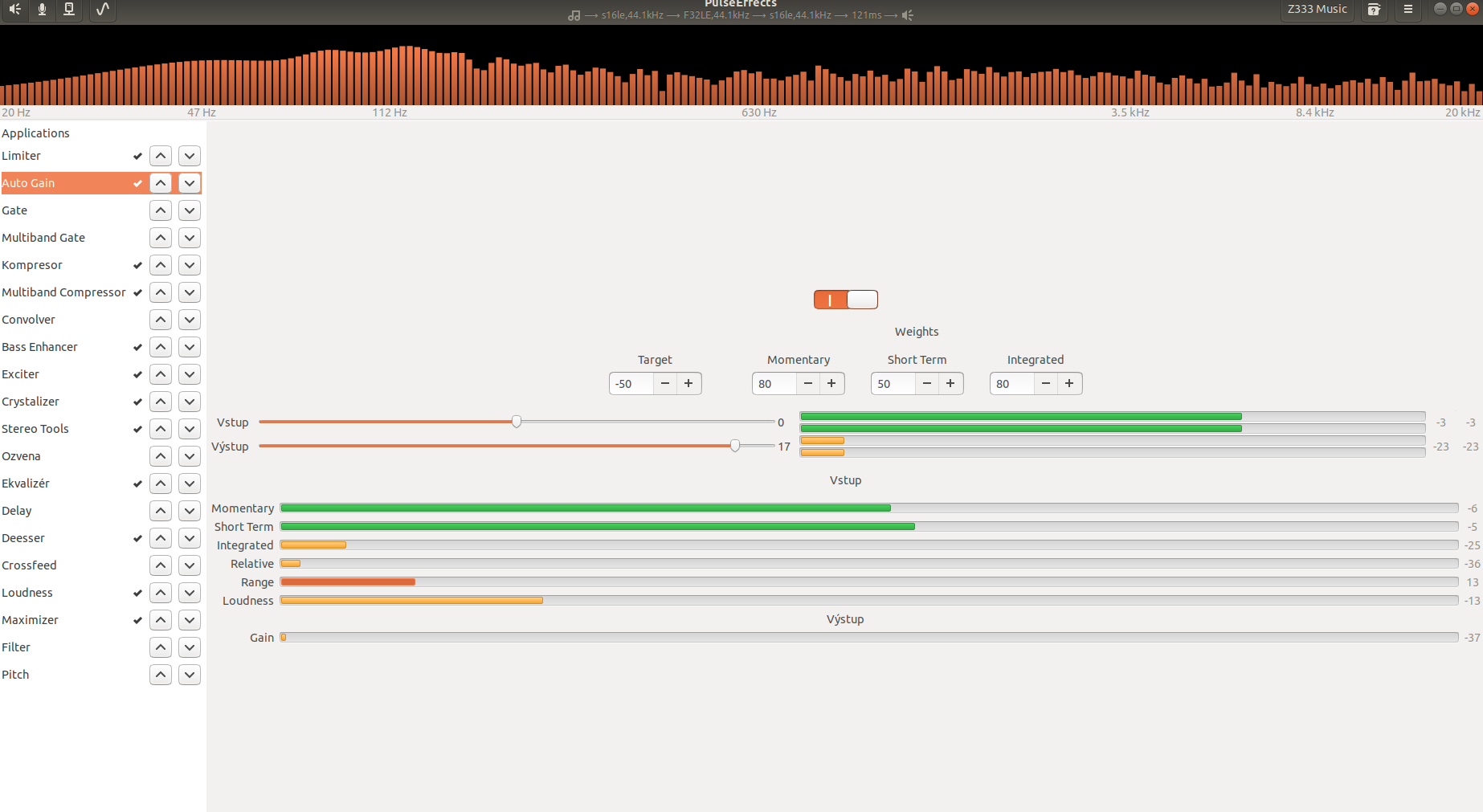Click the Integrated weight field
The width and height of the screenshot is (1483, 812).
pos(1012,384)
